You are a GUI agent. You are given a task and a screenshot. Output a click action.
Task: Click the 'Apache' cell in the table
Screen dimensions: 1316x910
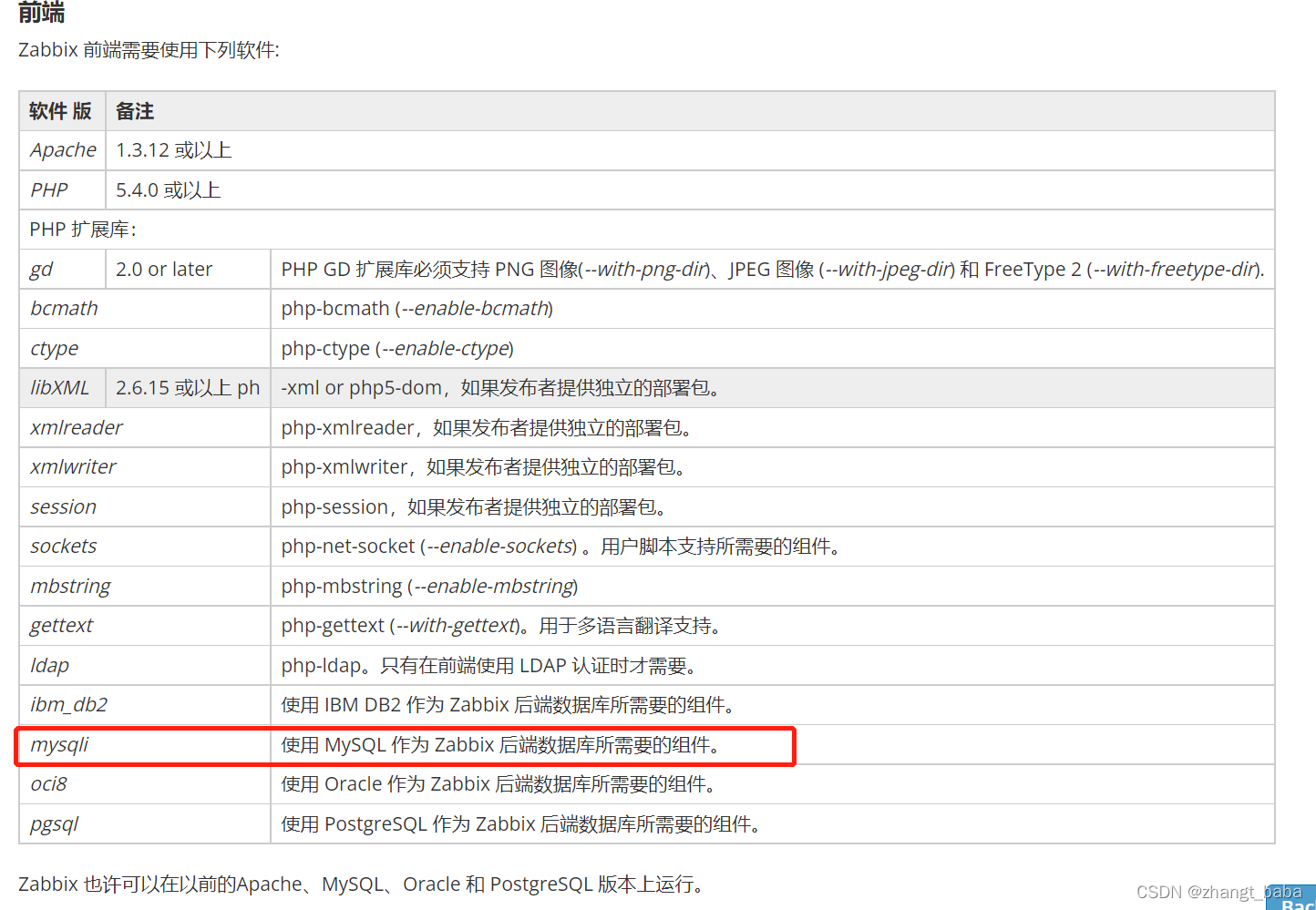click(x=63, y=150)
